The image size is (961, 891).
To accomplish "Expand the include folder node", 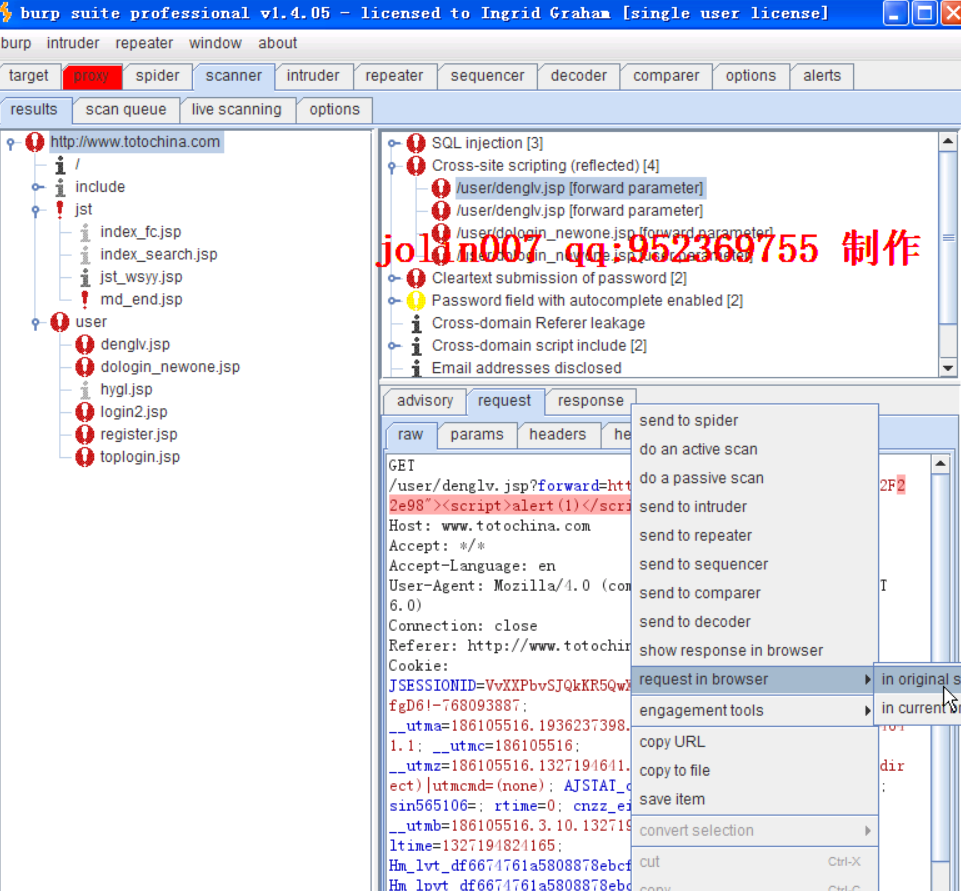I will coord(37,187).
